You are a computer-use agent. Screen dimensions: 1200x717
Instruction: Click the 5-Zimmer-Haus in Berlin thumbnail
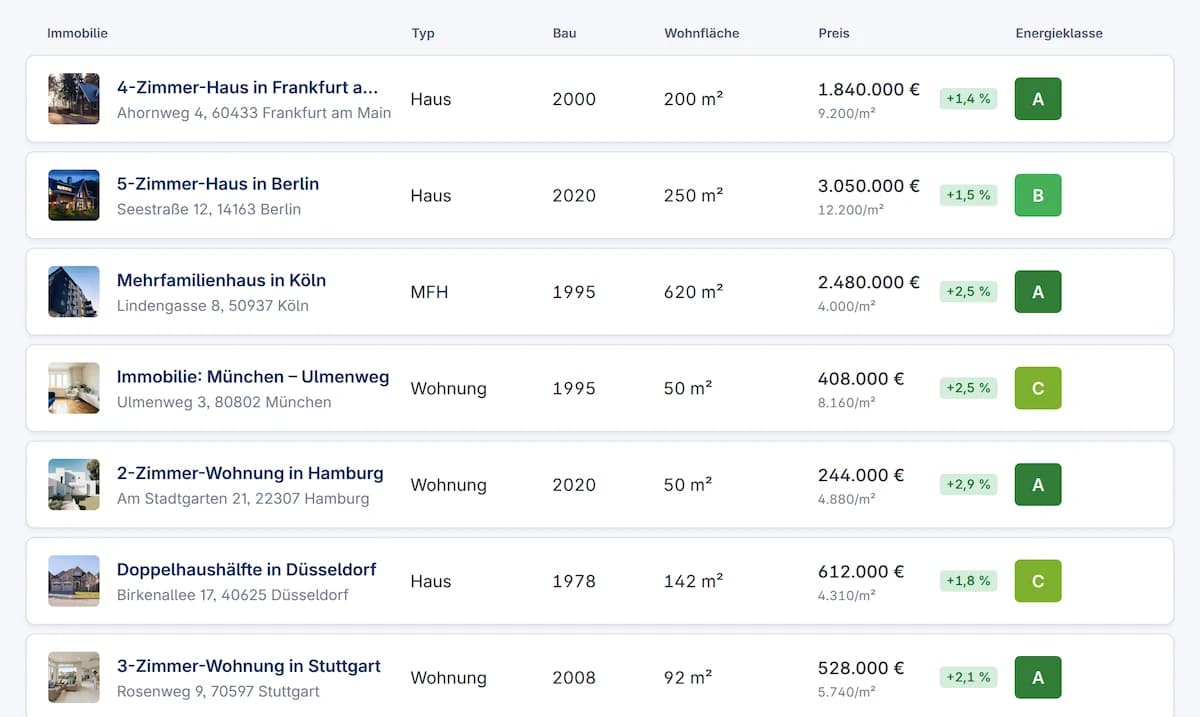click(x=74, y=195)
